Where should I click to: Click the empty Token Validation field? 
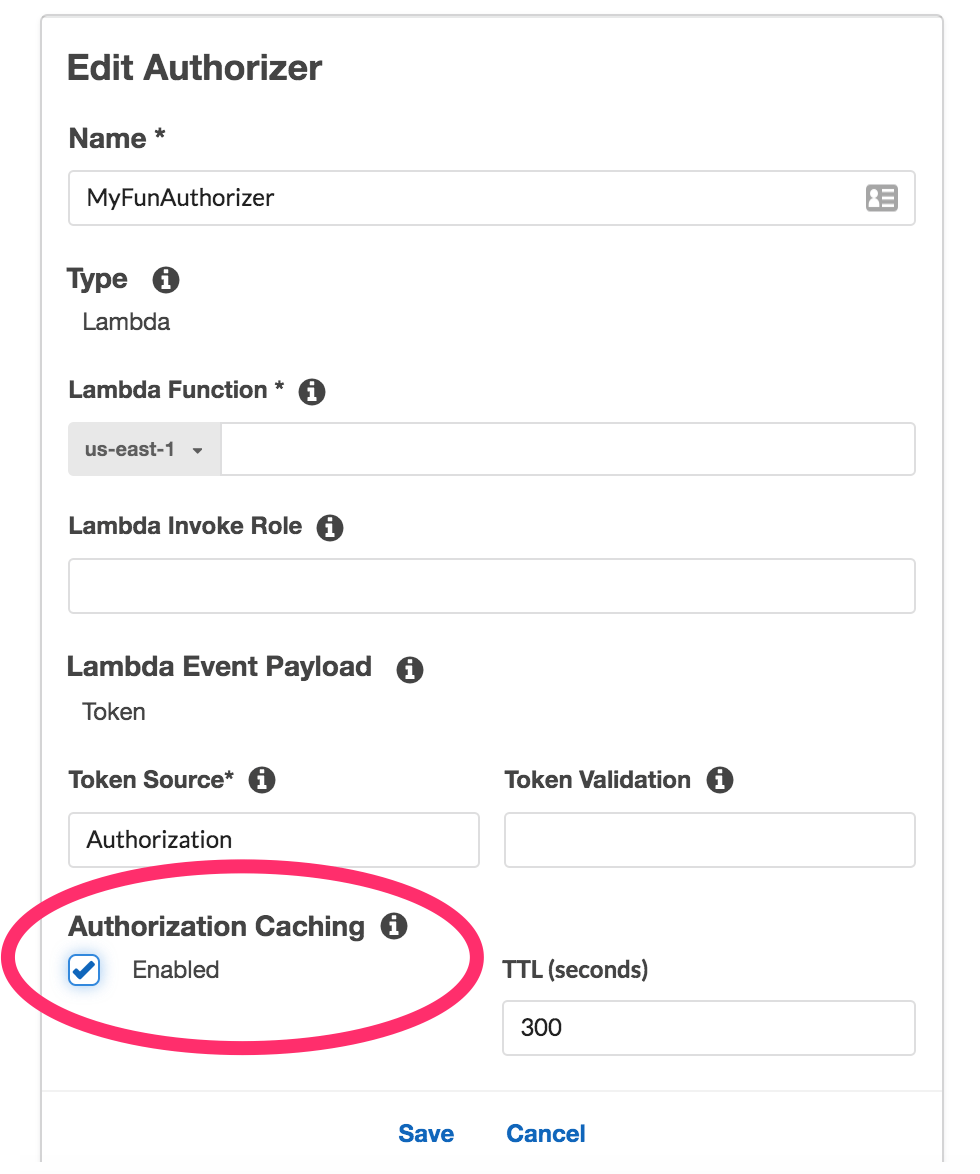[x=709, y=840]
